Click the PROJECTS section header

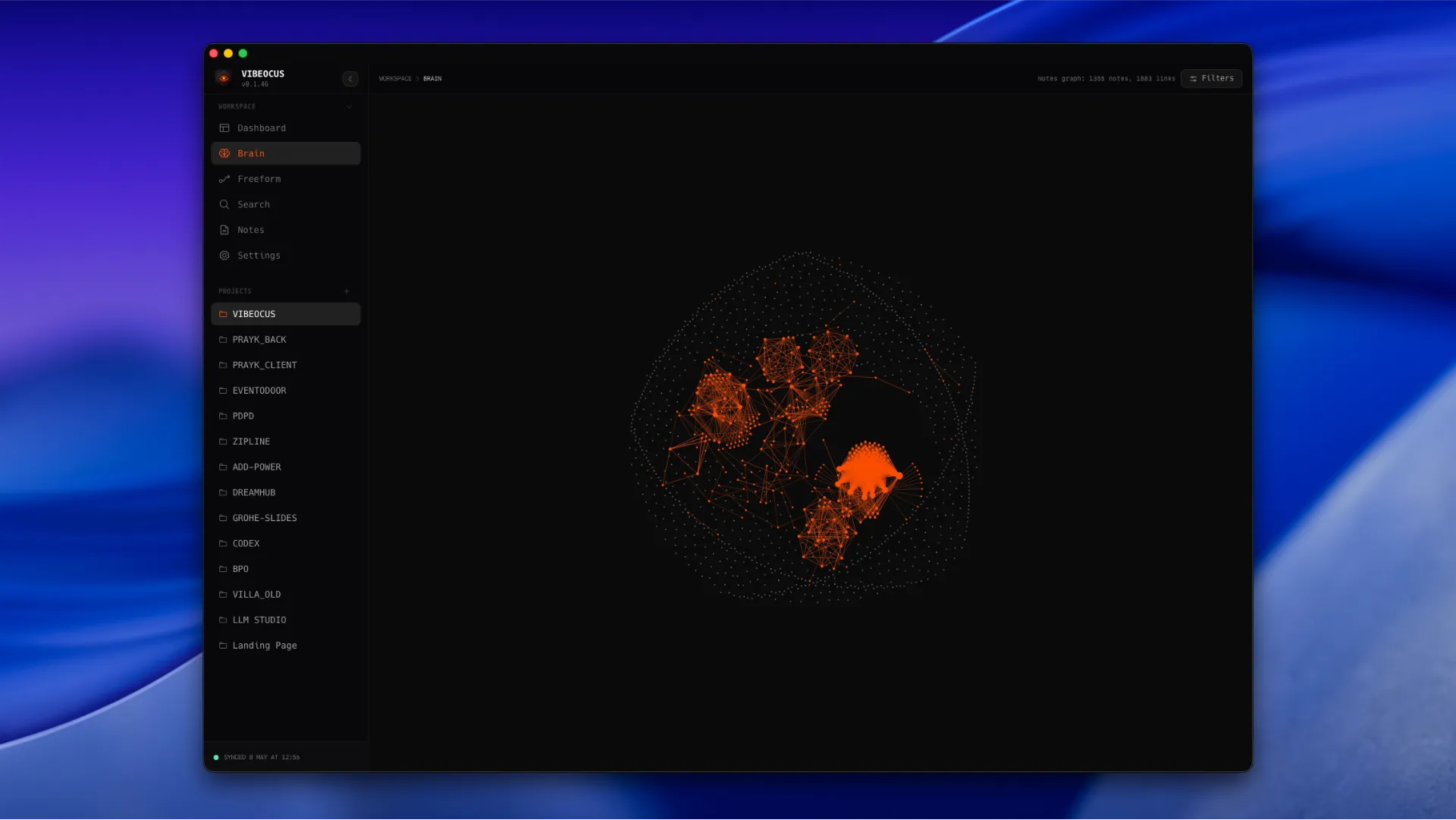tap(235, 291)
